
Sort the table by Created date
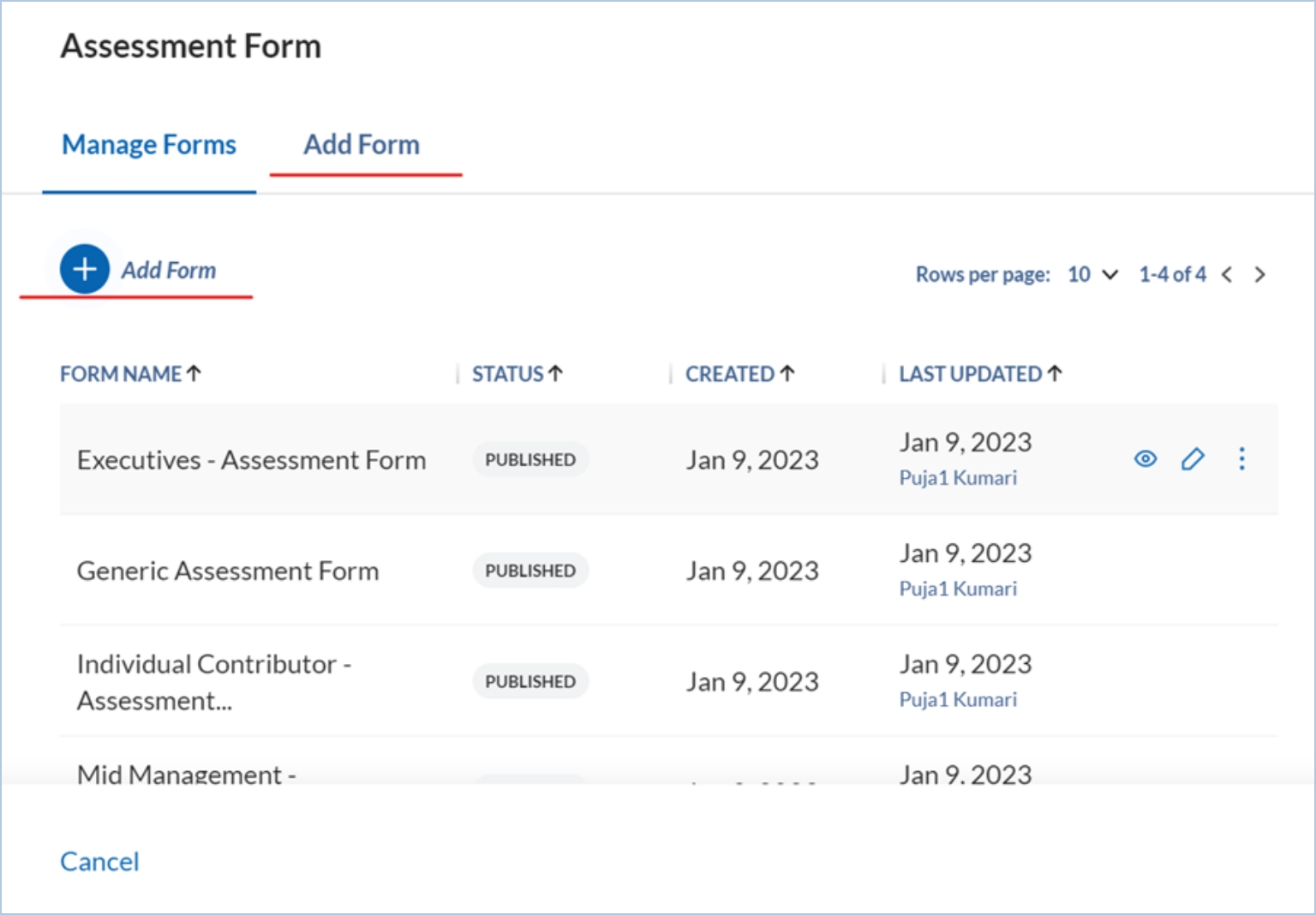[739, 374]
